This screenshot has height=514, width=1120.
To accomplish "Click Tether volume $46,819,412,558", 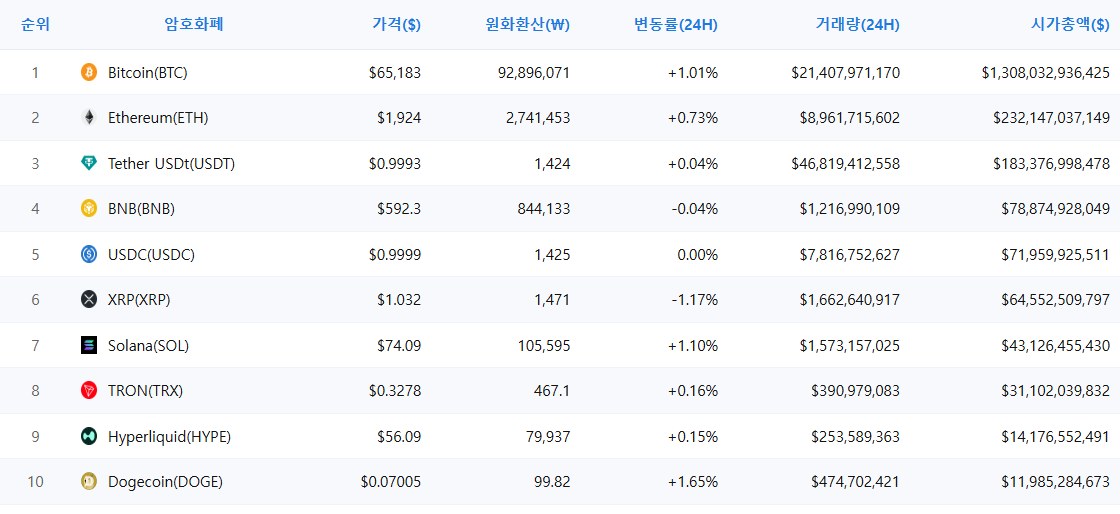I will point(846,163).
